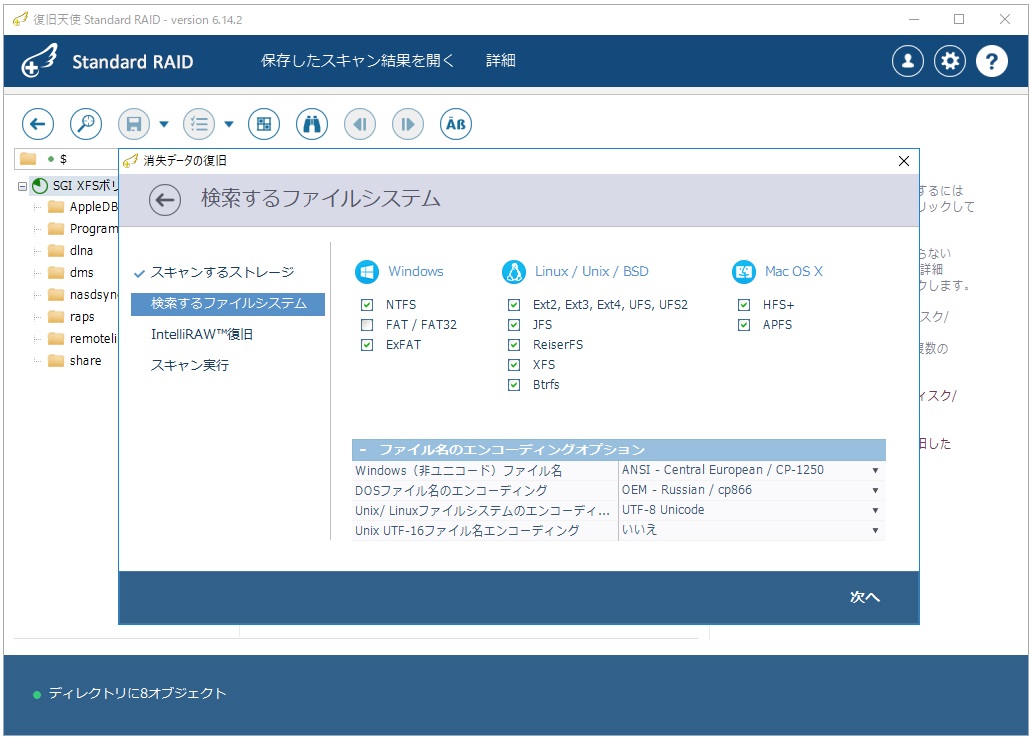Image resolution: width=1033 pixels, height=739 pixels.
Task: Open the checklist icon dropdown arrow
Action: [229, 124]
